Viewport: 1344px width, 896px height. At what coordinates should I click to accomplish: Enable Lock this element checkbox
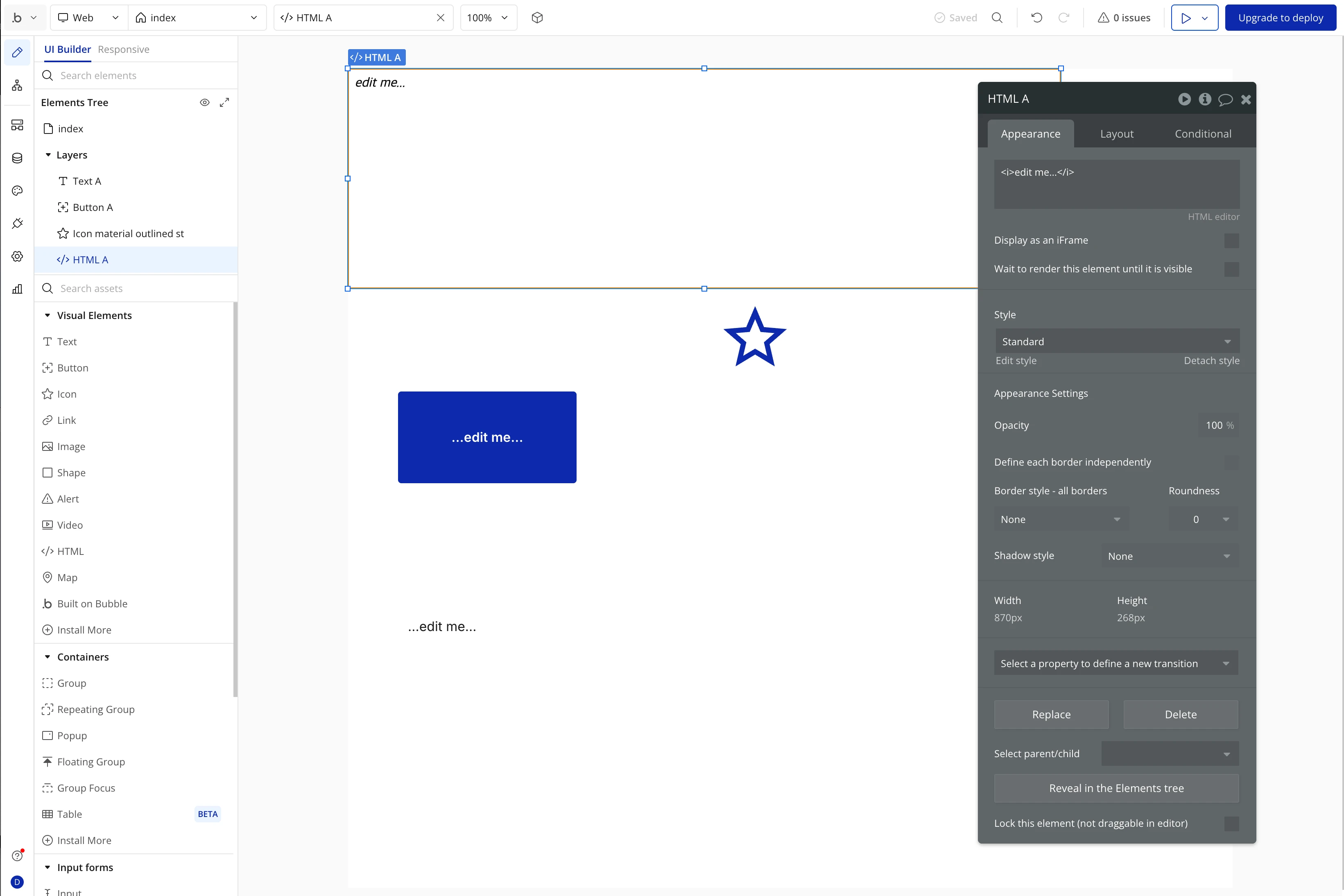[1231, 824]
